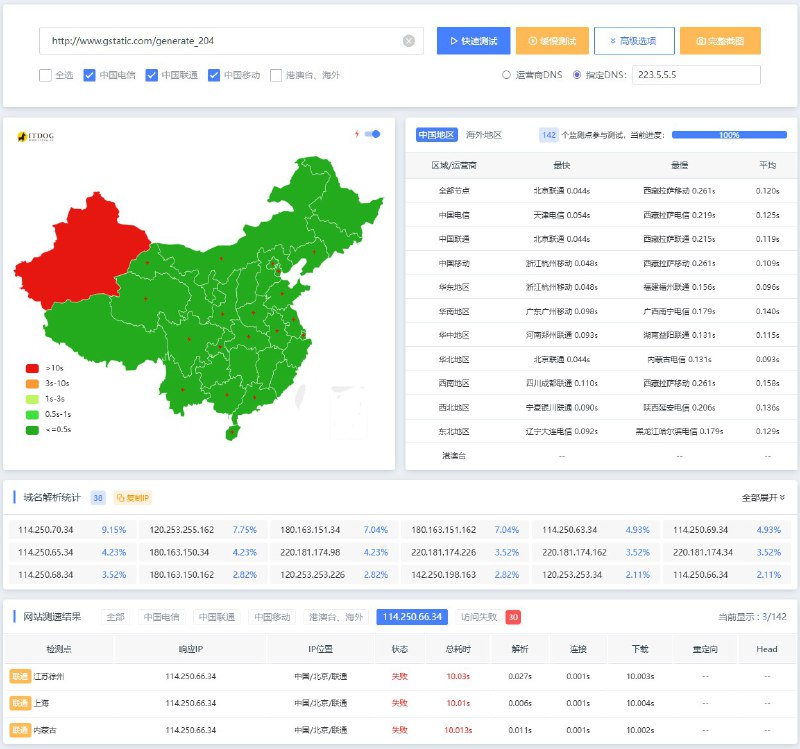Switch to the 海外地区 tab

(482, 133)
